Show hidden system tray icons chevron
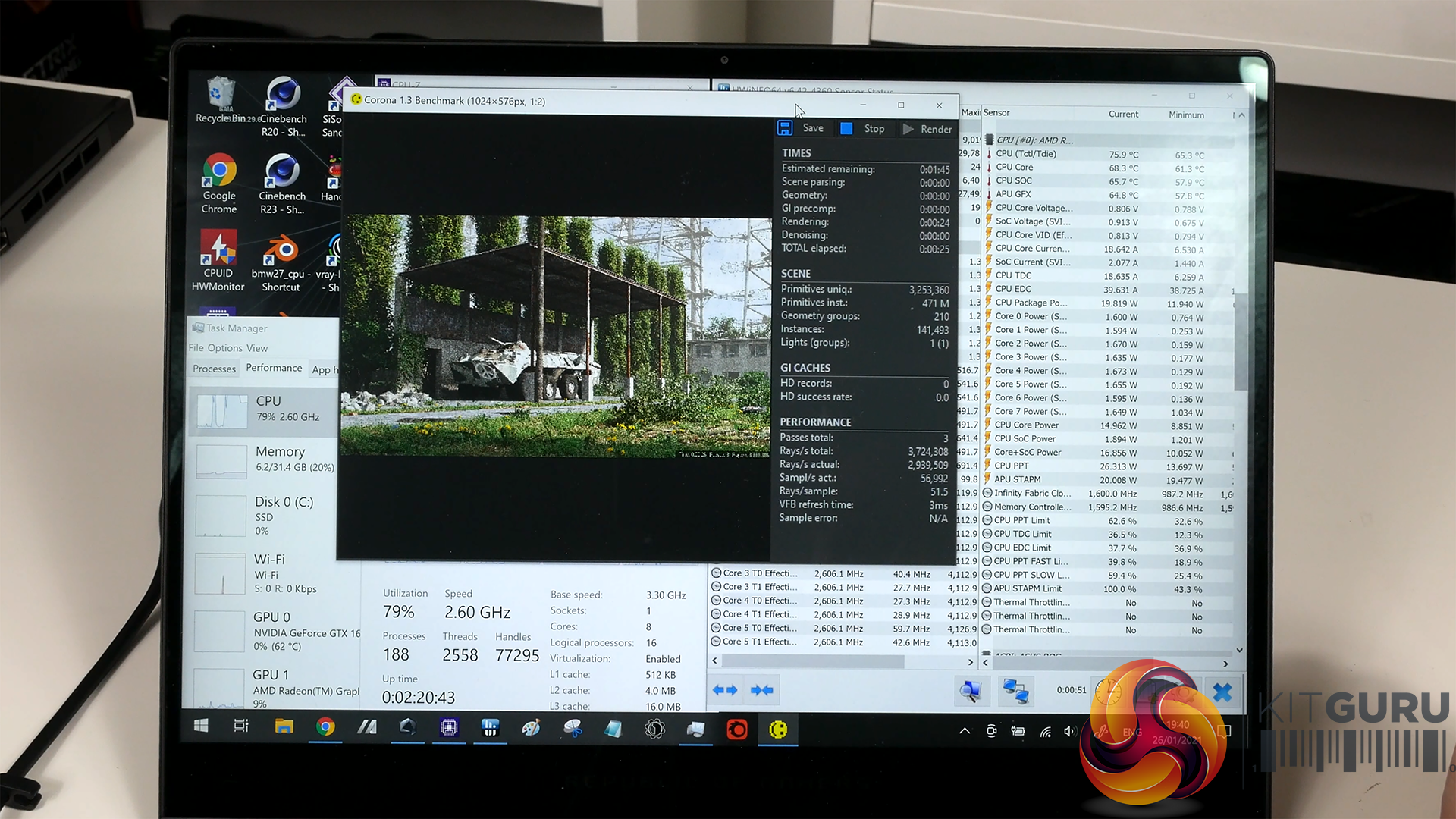Screen dimensions: 1456x819 tap(965, 731)
